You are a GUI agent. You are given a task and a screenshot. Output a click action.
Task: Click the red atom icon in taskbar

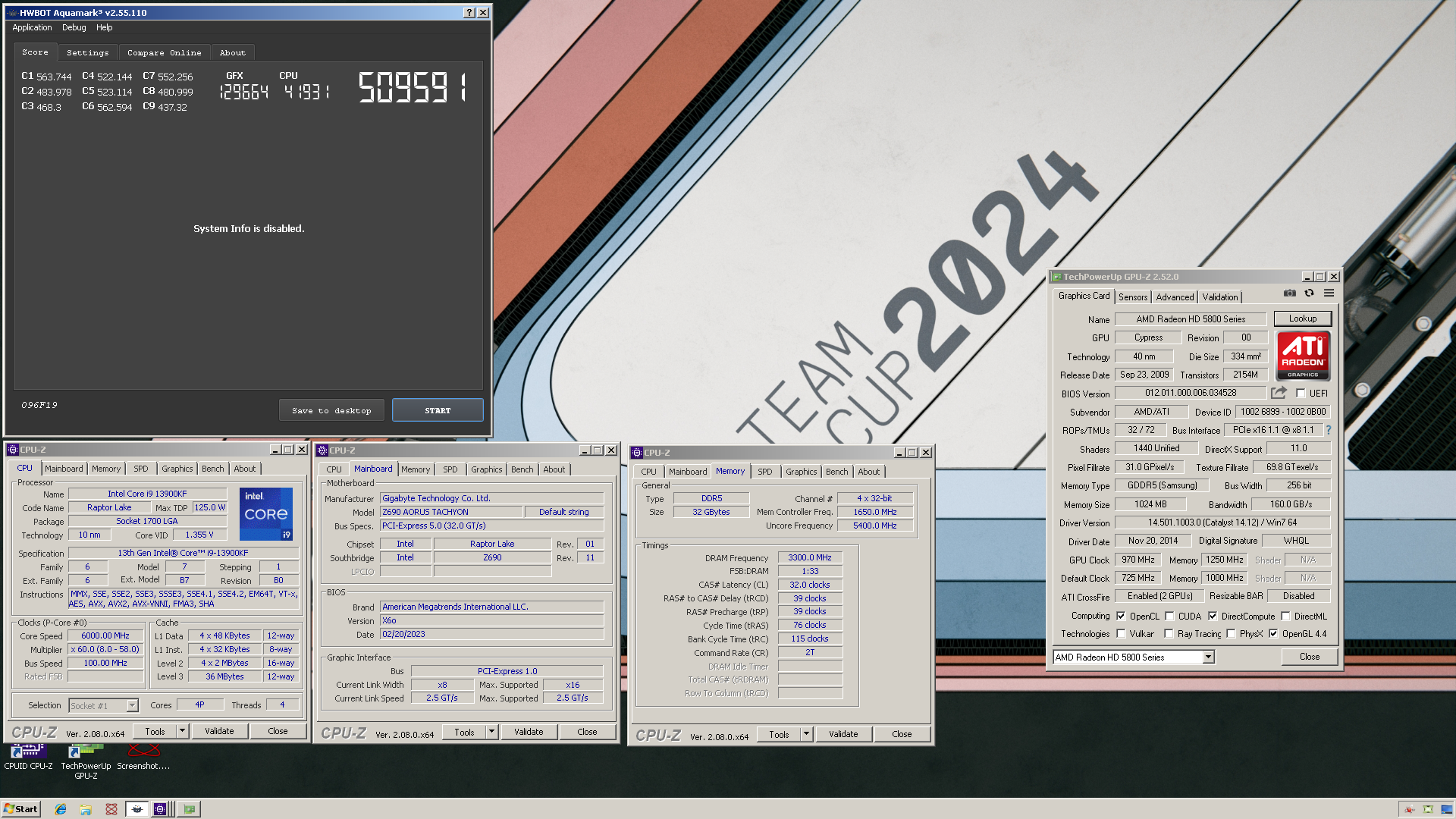coord(111,809)
